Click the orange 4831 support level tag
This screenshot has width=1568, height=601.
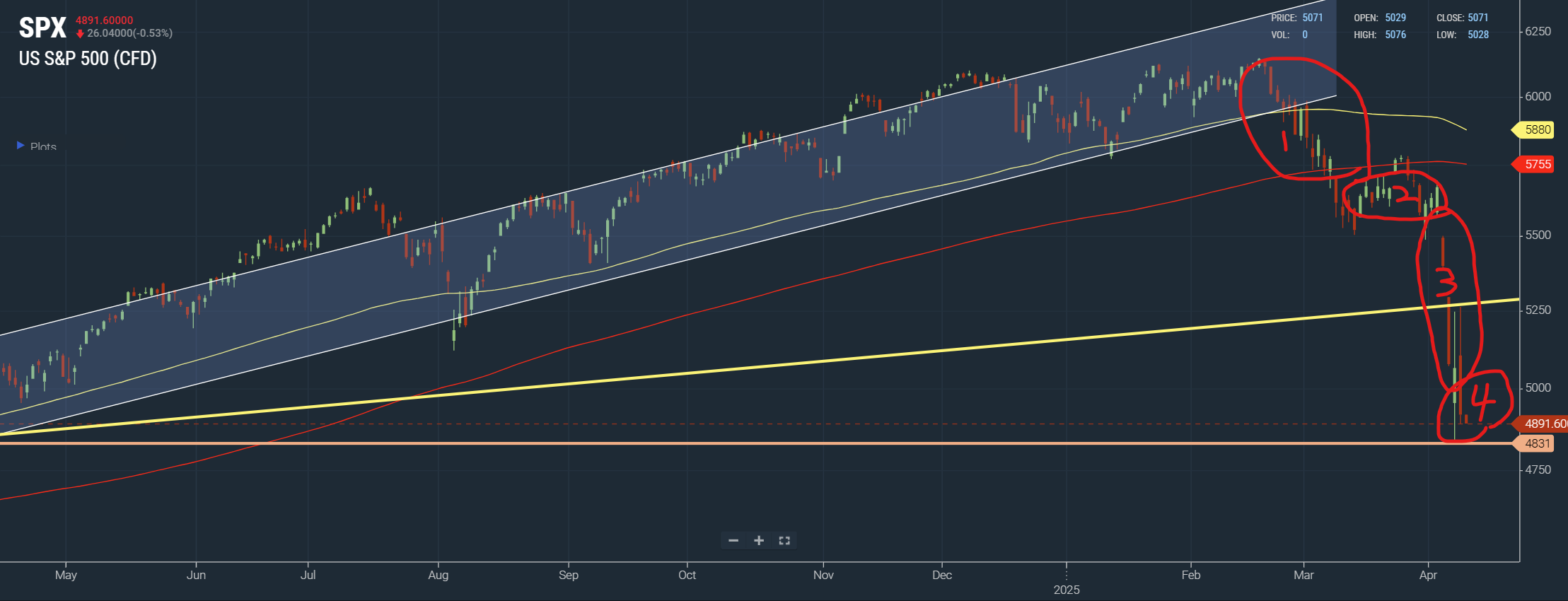(1532, 443)
